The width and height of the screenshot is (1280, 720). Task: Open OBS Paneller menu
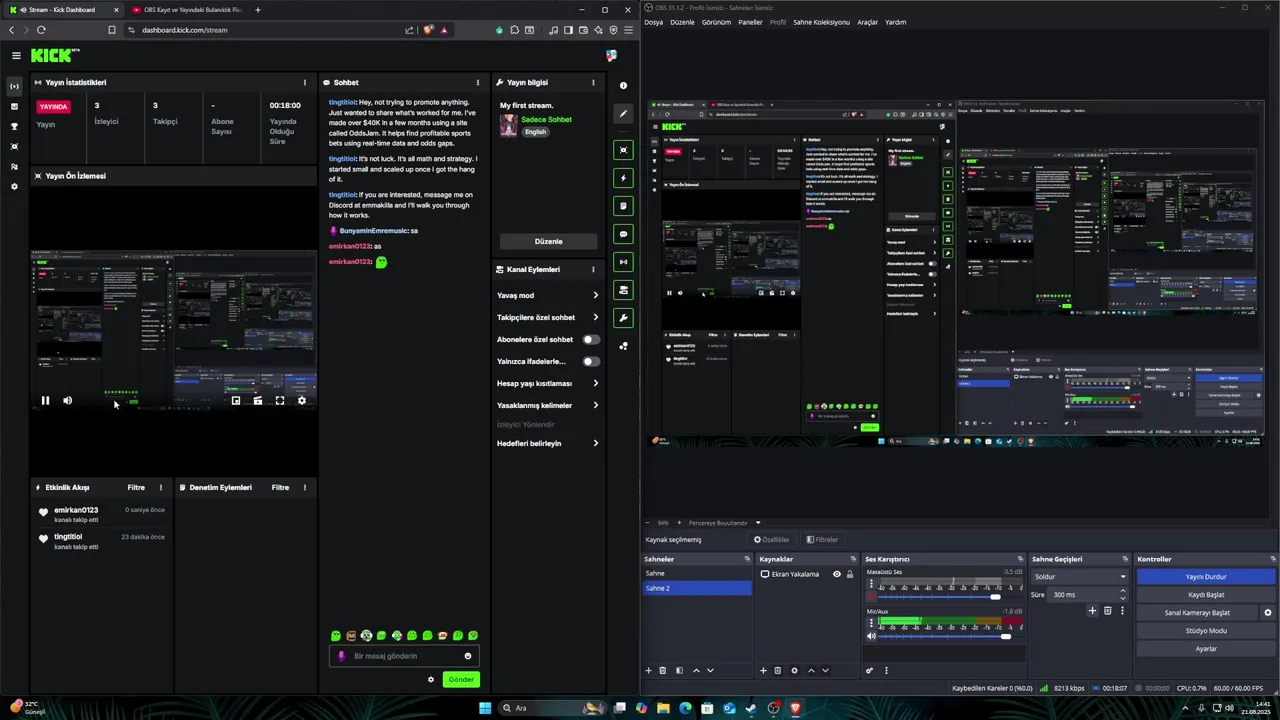point(750,22)
